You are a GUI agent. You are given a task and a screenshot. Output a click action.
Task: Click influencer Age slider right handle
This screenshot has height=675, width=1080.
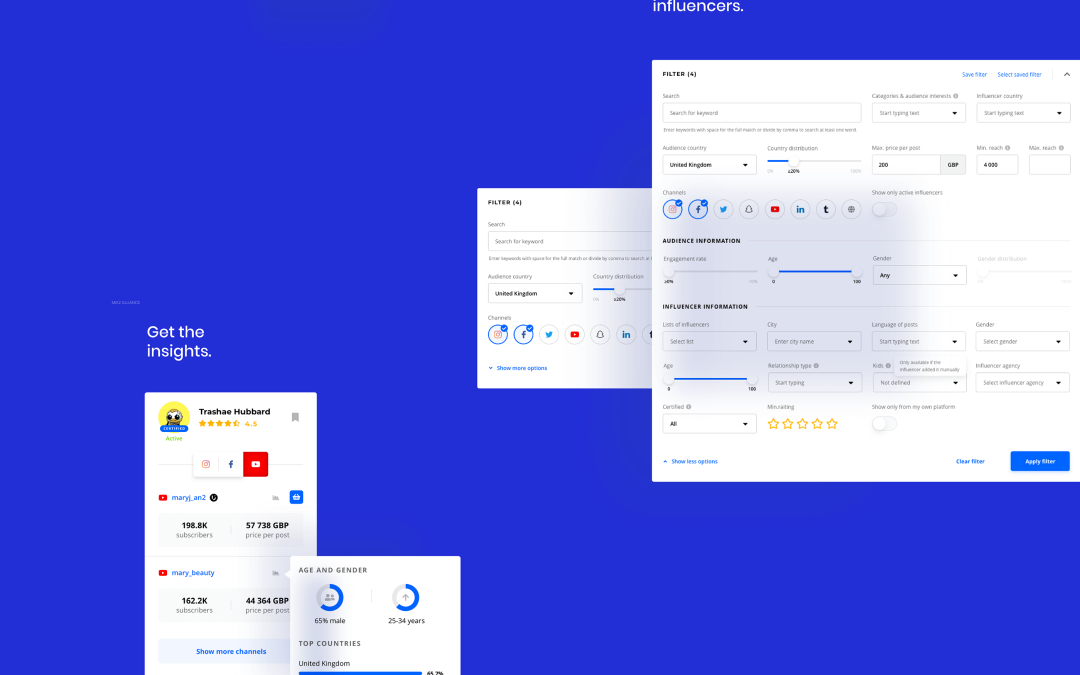click(x=752, y=379)
